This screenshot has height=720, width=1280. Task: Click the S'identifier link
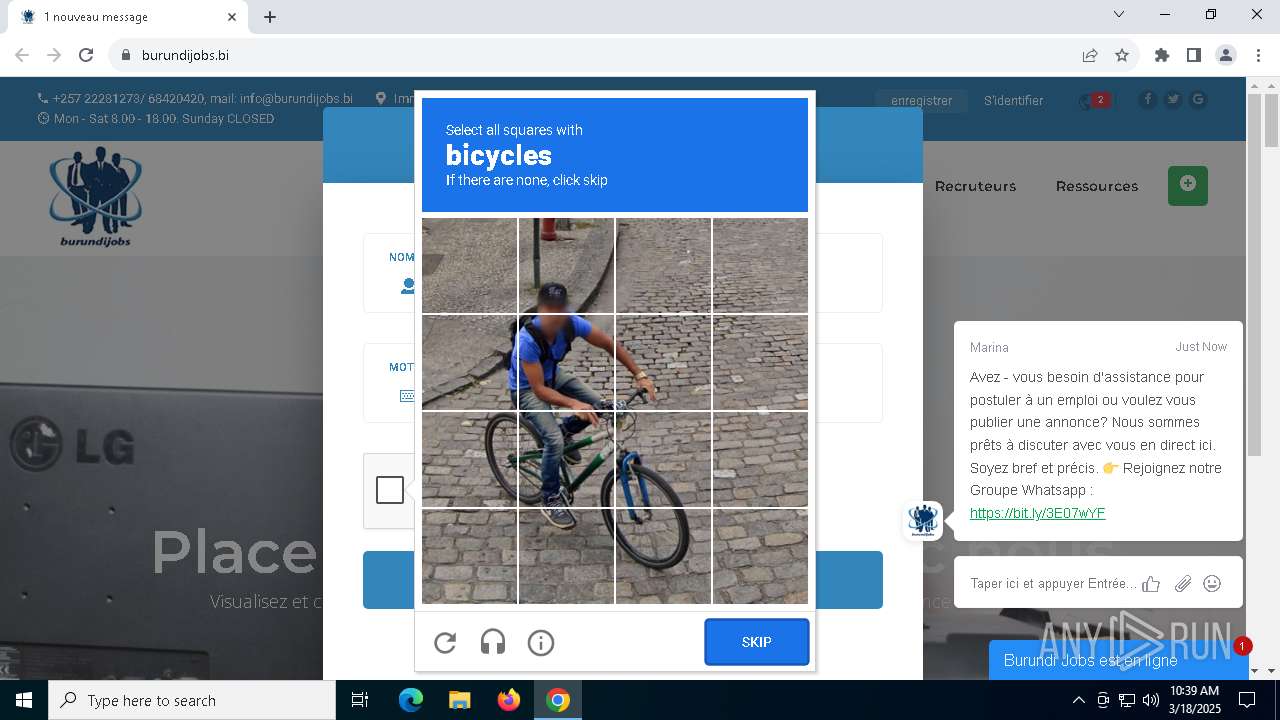click(1013, 100)
